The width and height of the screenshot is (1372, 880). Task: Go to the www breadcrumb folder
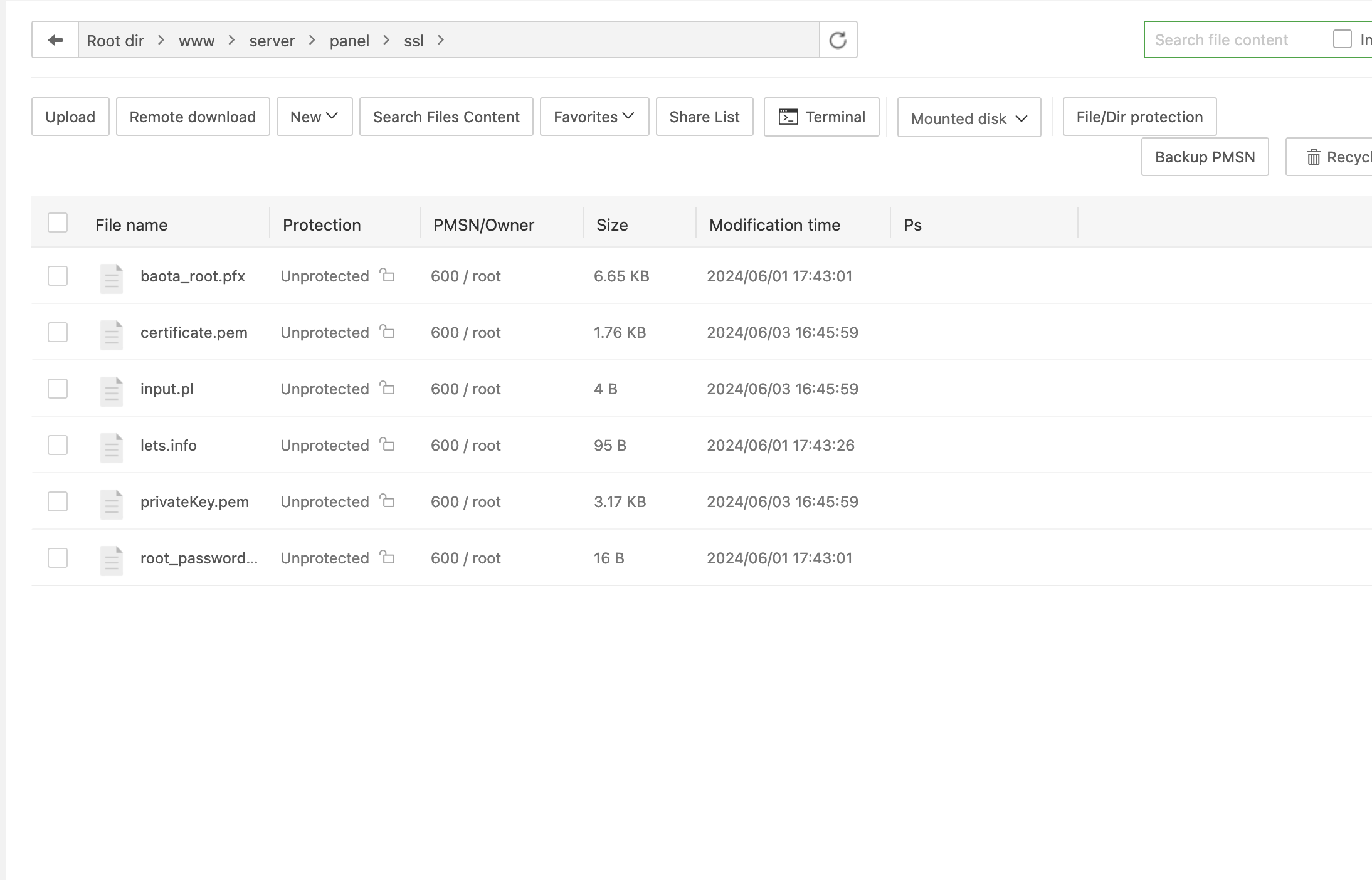tap(196, 41)
